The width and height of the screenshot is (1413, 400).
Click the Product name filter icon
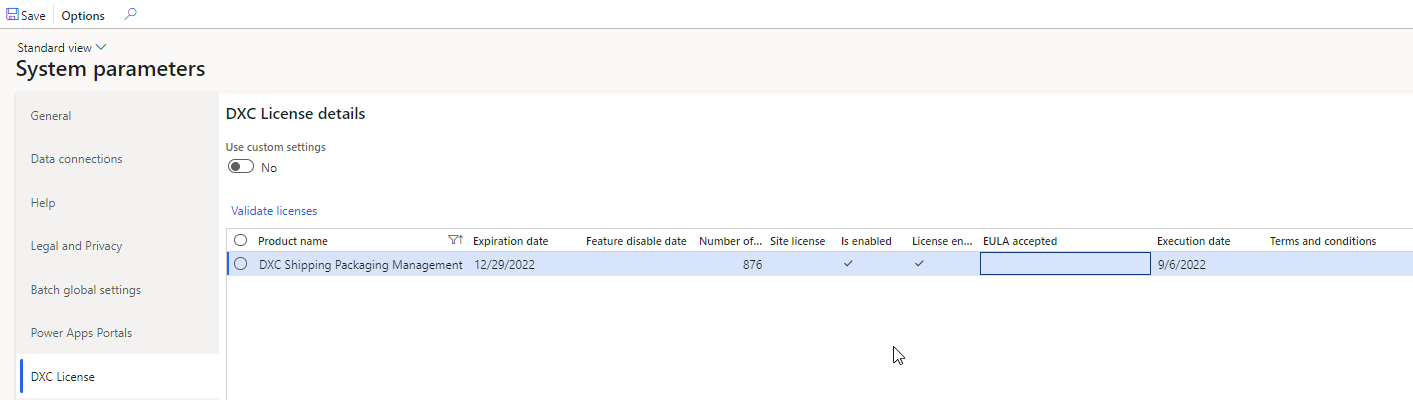[x=455, y=241]
